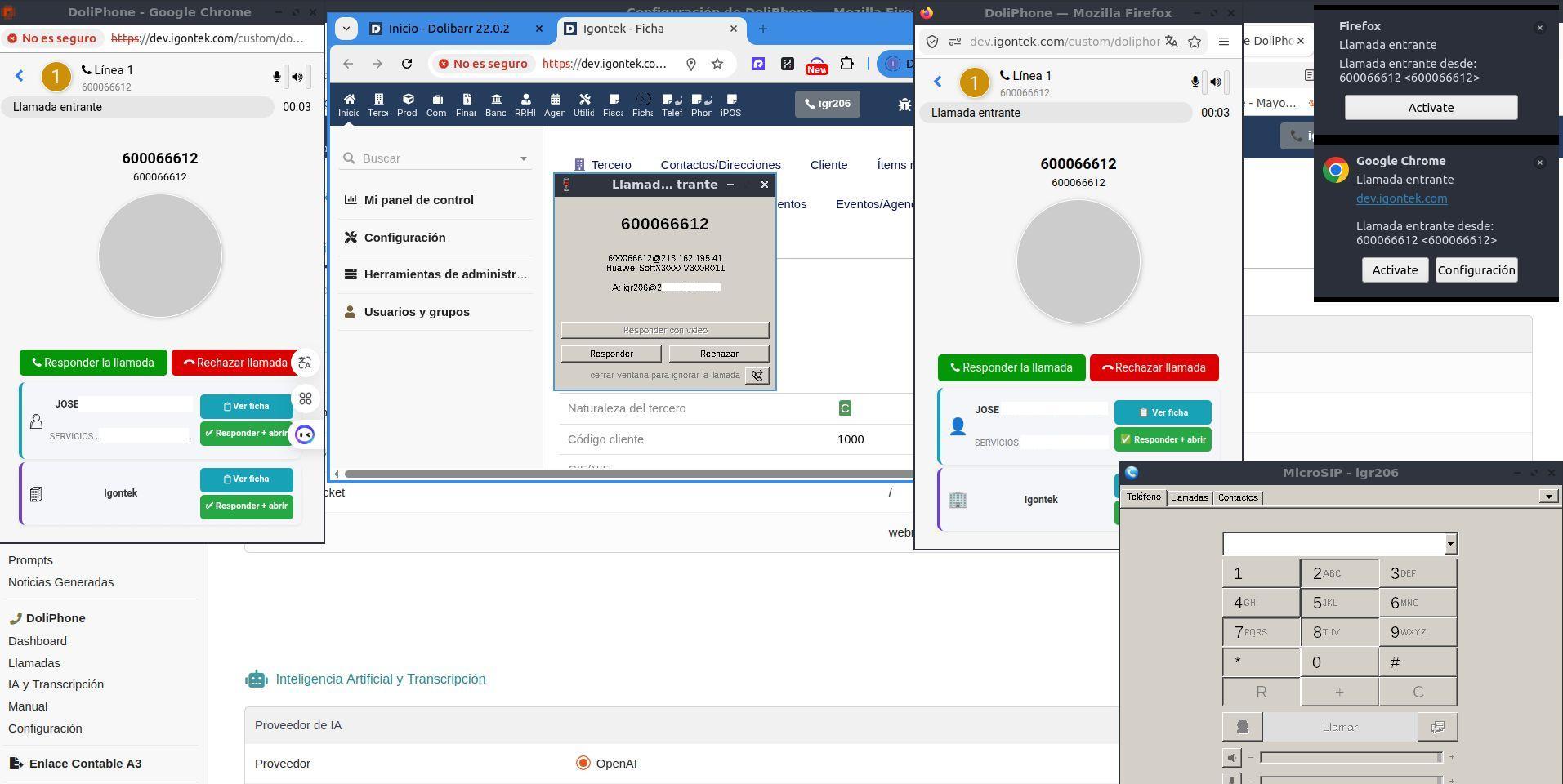Click Ver ficha for JOSE in Chrome DoliPhone
Screen dimensions: 1563x784
(246, 407)
